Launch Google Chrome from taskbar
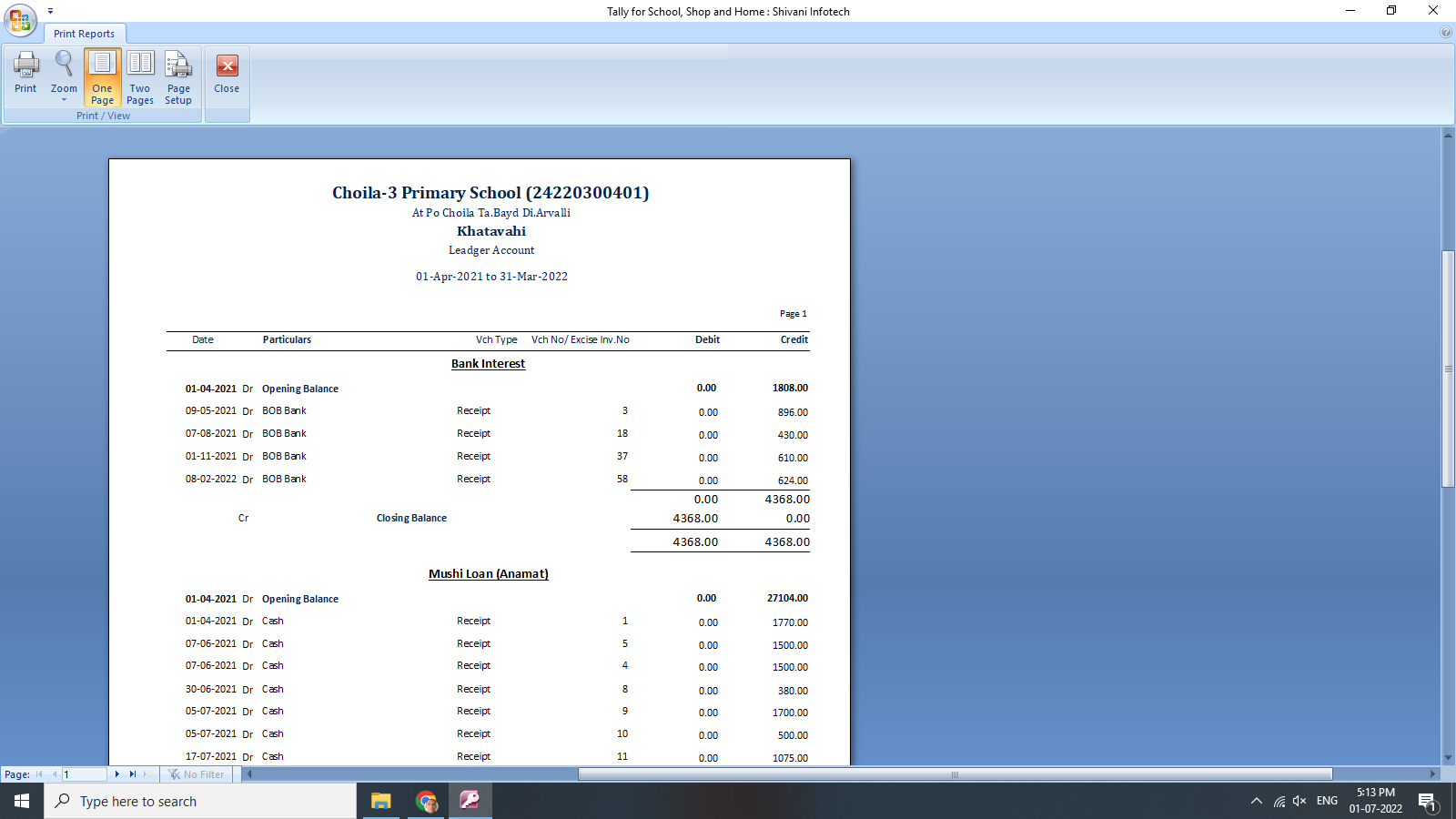Image resolution: width=1456 pixels, height=819 pixels. pos(426,801)
